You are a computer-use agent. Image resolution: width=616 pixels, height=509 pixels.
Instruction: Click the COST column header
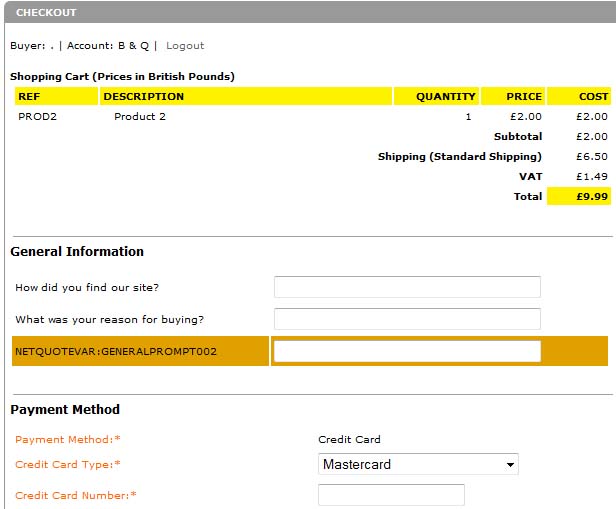pyautogui.click(x=593, y=97)
